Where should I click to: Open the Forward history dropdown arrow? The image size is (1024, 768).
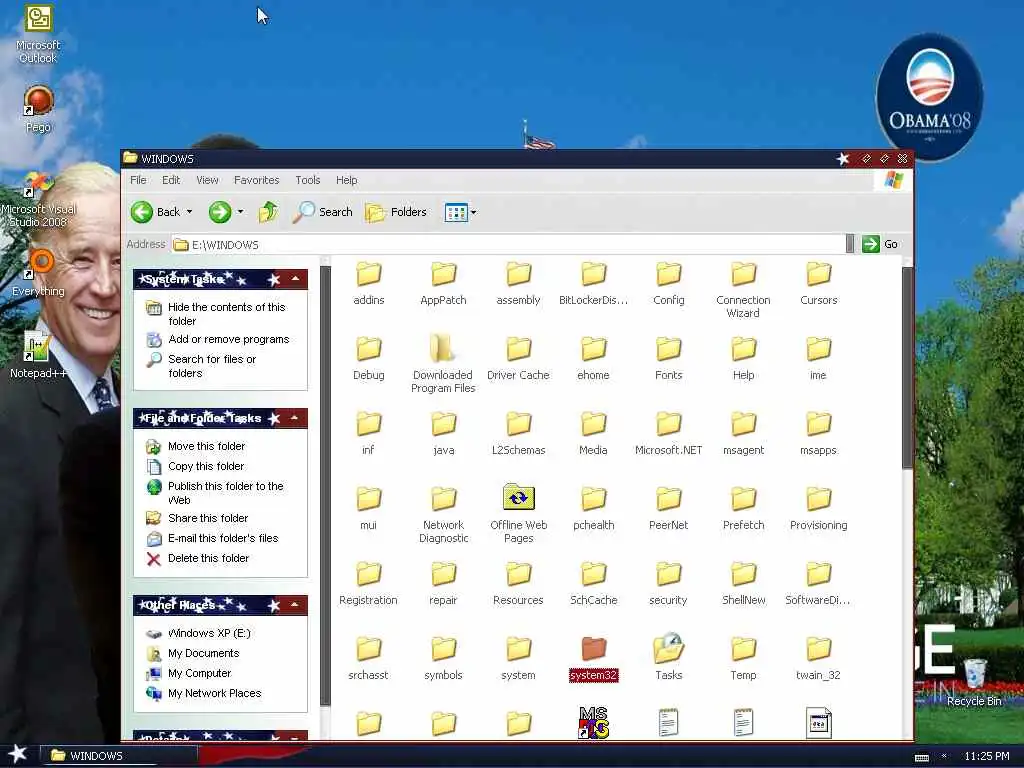pyautogui.click(x=240, y=212)
